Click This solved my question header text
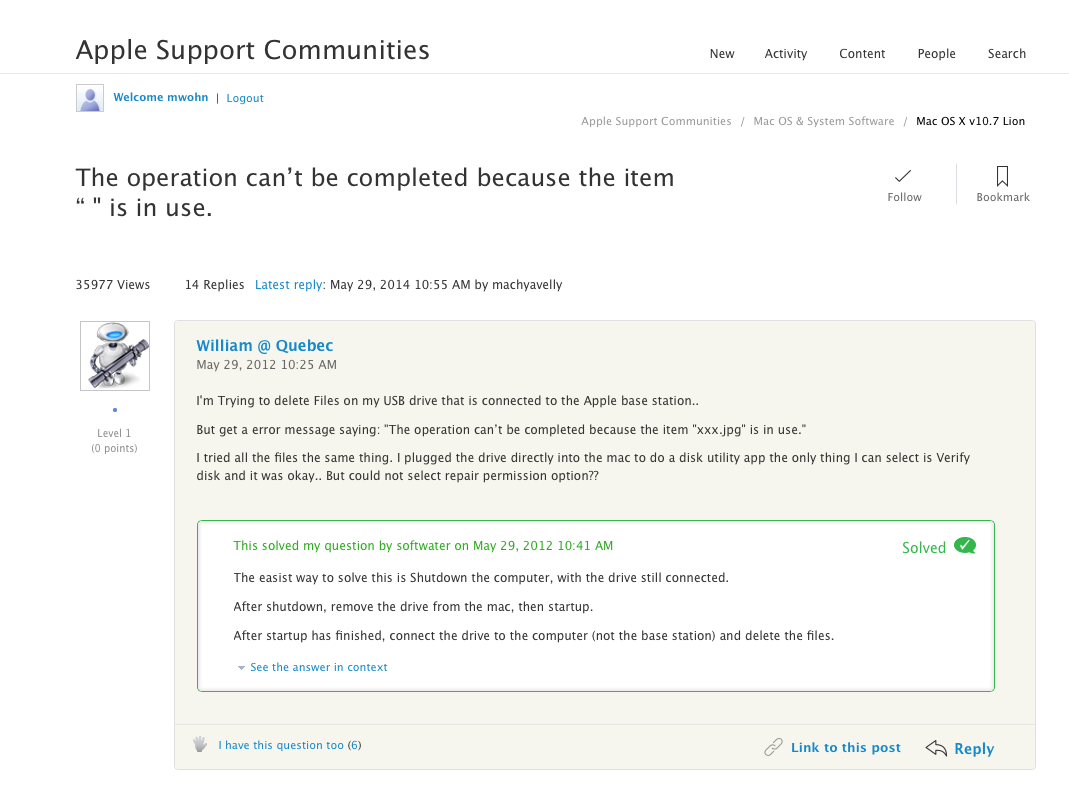This screenshot has width=1069, height=796. [423, 546]
